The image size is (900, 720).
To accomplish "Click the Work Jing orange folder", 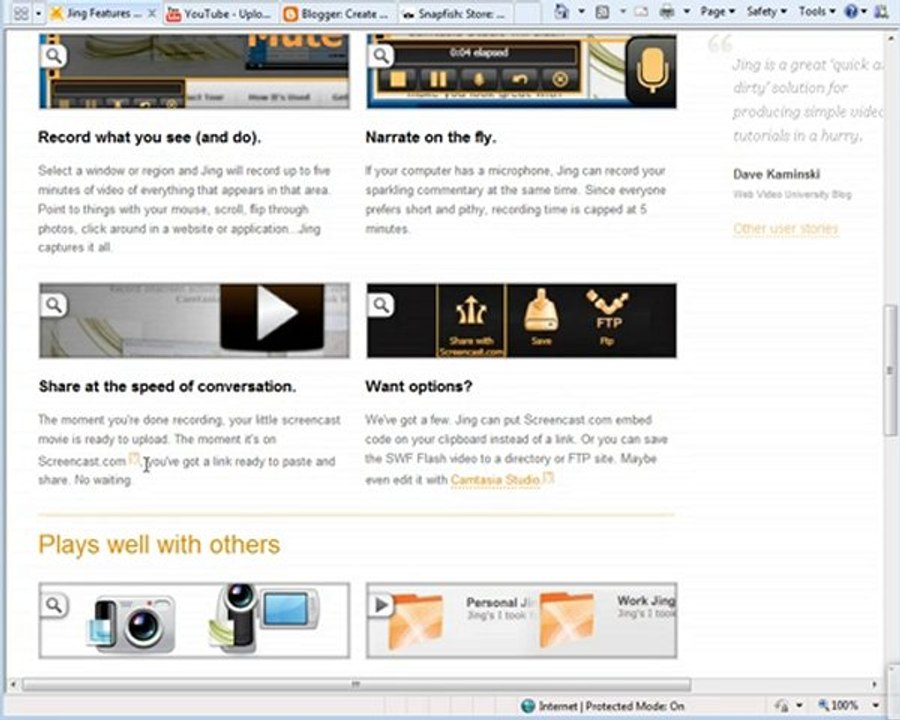I will pos(567,621).
